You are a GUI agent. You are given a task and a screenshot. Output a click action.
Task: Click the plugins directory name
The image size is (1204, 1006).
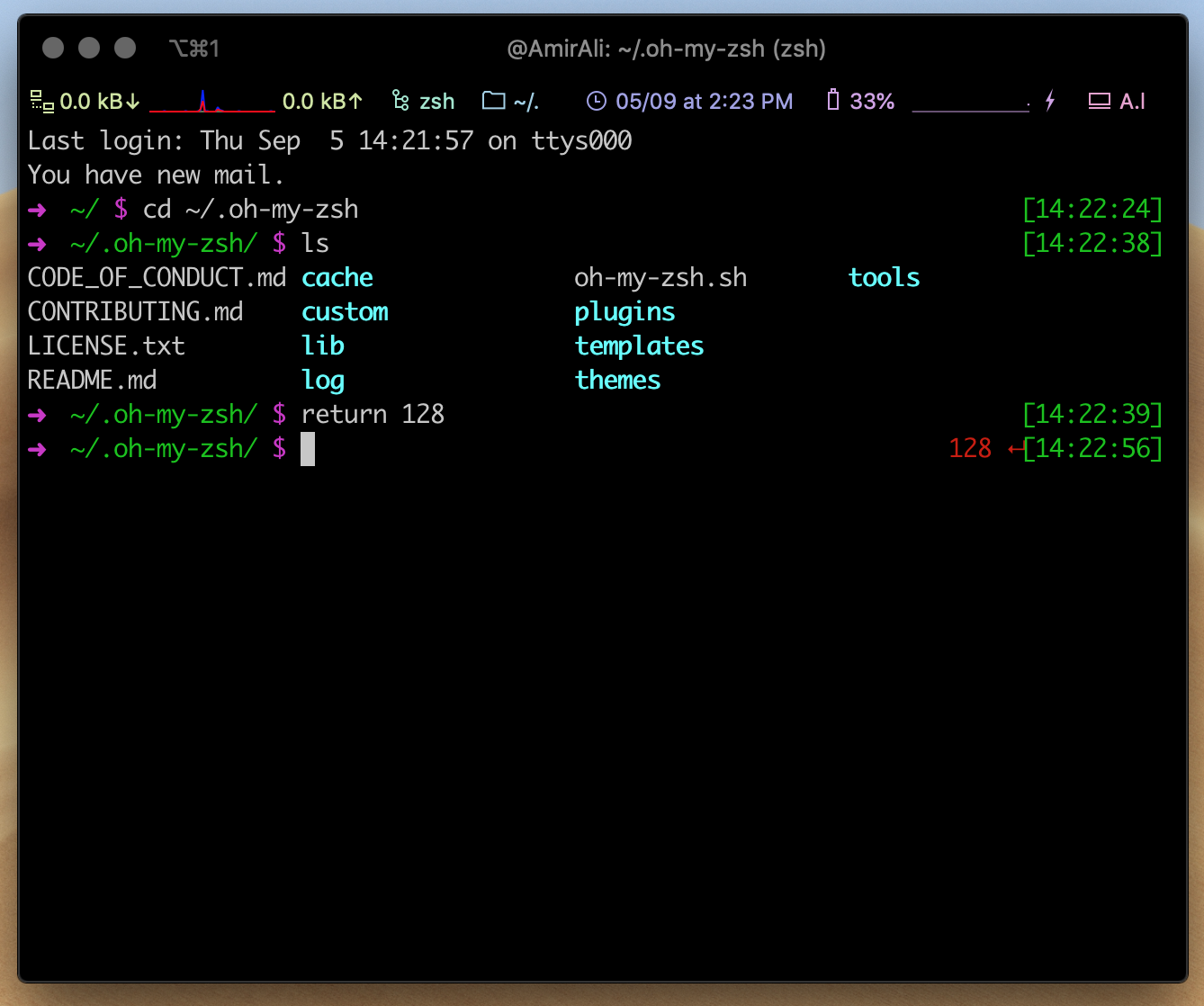coord(624,312)
